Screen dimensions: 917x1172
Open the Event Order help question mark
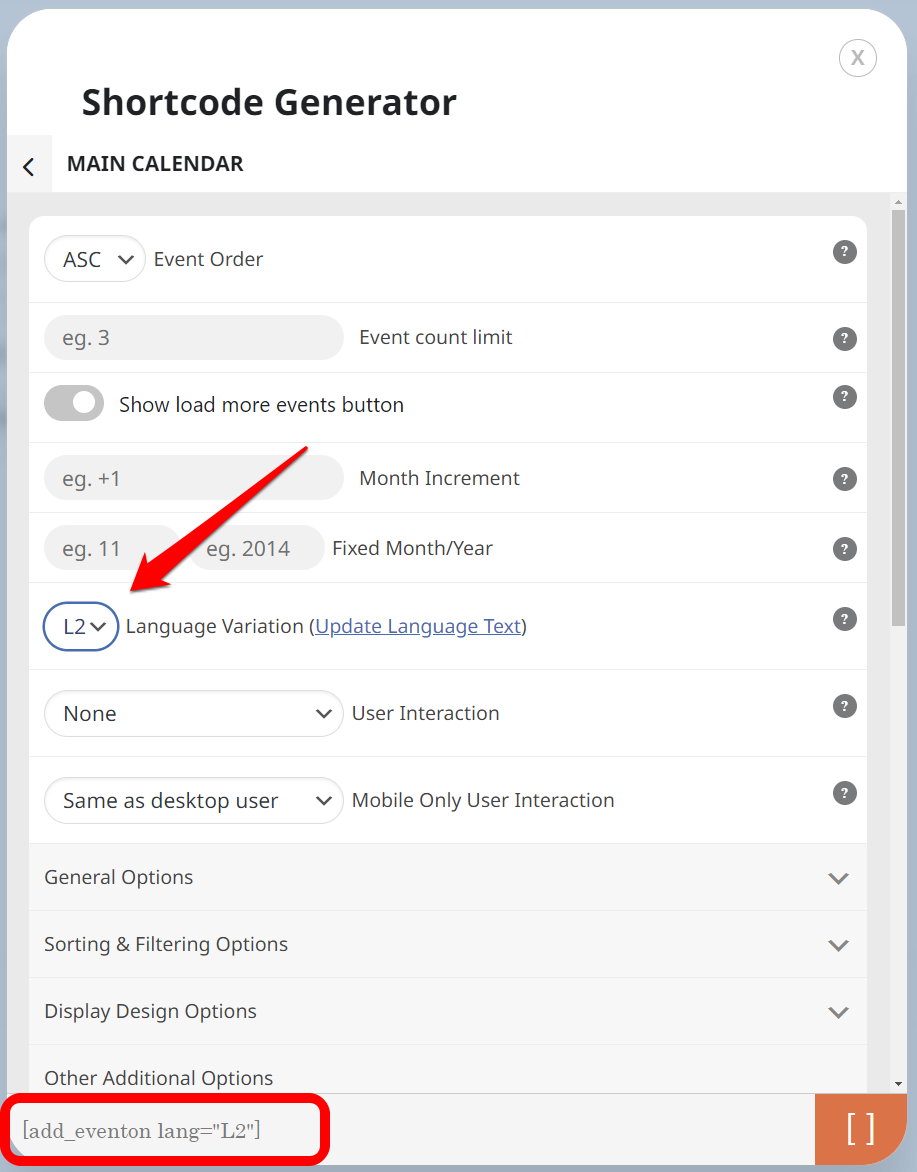click(x=845, y=252)
